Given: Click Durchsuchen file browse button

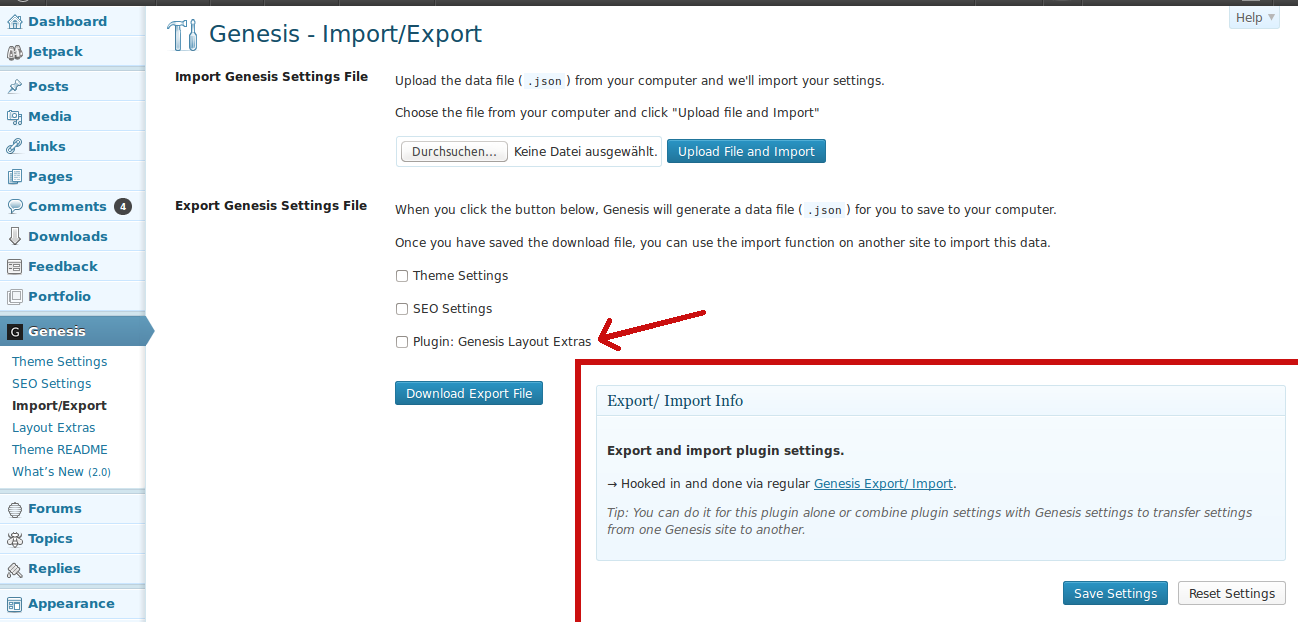Looking at the screenshot, I should 454,151.
